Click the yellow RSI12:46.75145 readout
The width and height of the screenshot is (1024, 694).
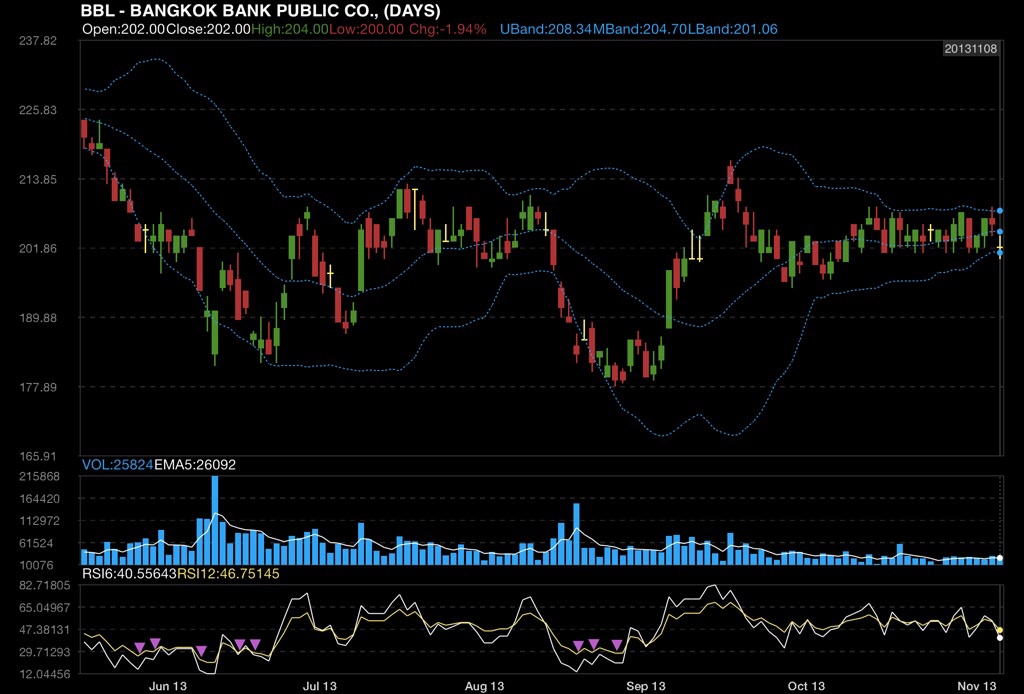pyautogui.click(x=229, y=574)
